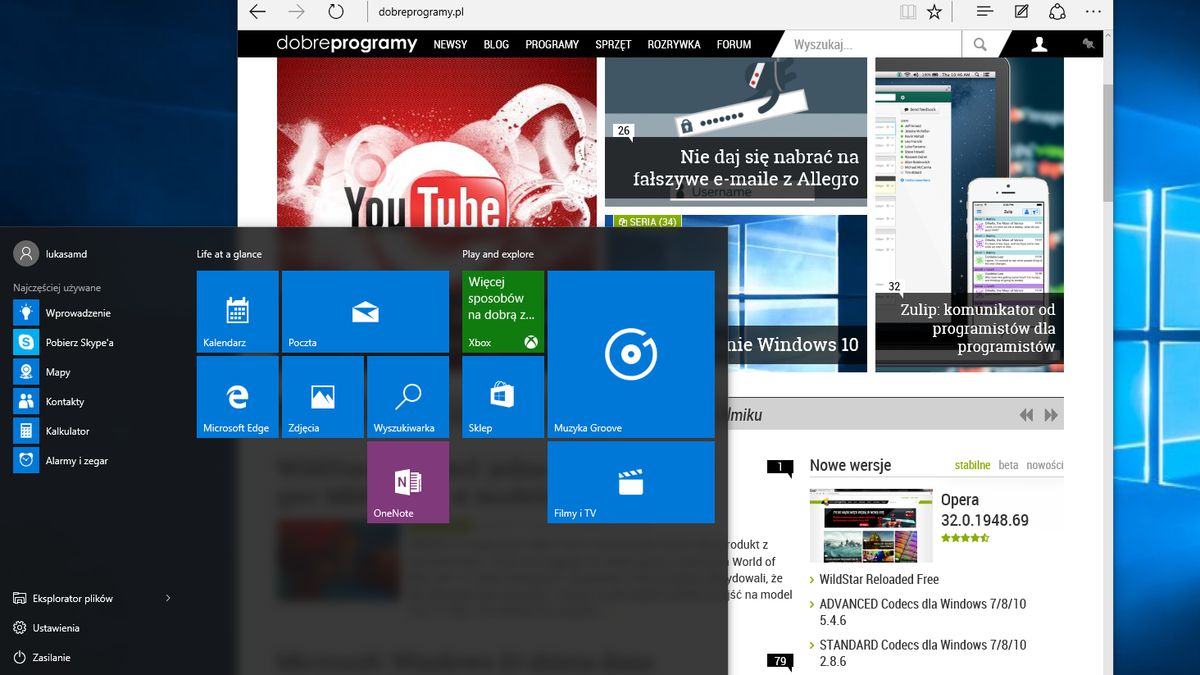Click the user account icon on dobreprogramy

tap(1039, 44)
